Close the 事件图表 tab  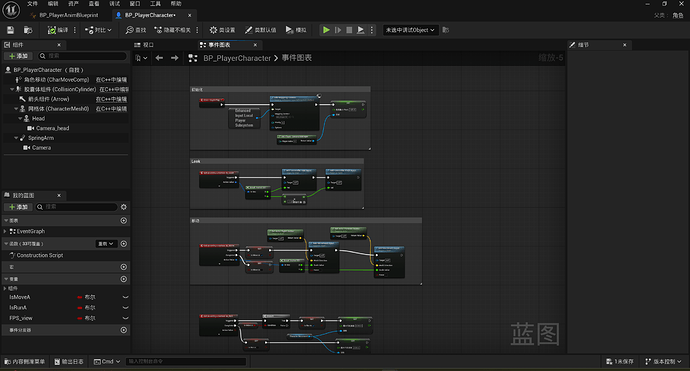coord(255,45)
